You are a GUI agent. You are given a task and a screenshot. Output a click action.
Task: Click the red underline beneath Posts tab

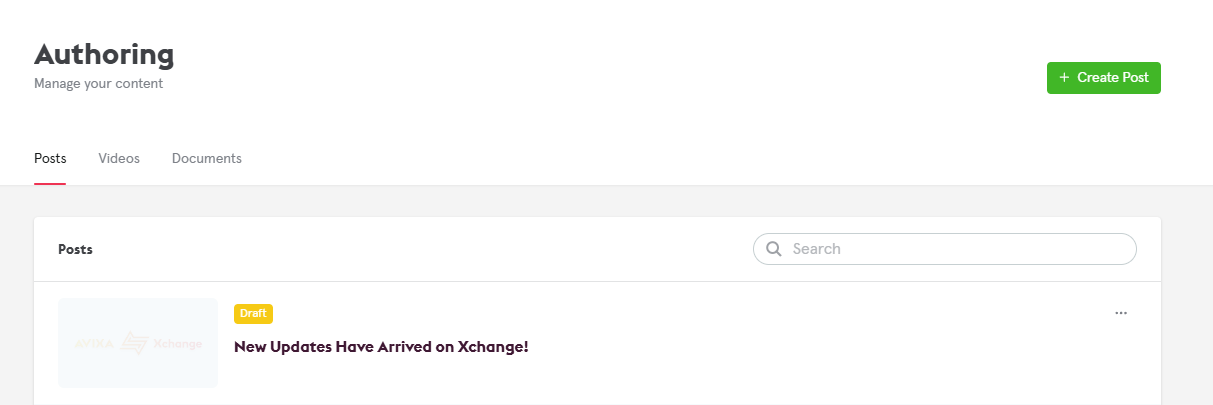click(x=50, y=184)
